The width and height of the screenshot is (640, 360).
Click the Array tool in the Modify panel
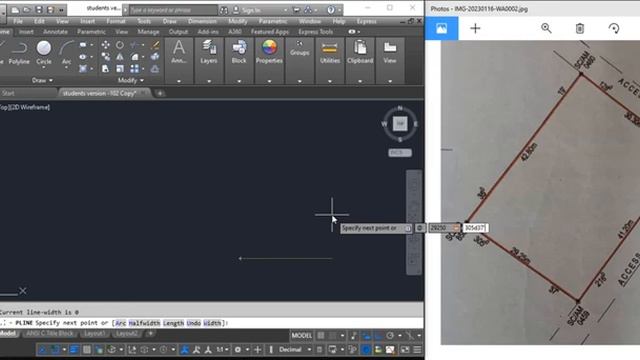click(135, 69)
